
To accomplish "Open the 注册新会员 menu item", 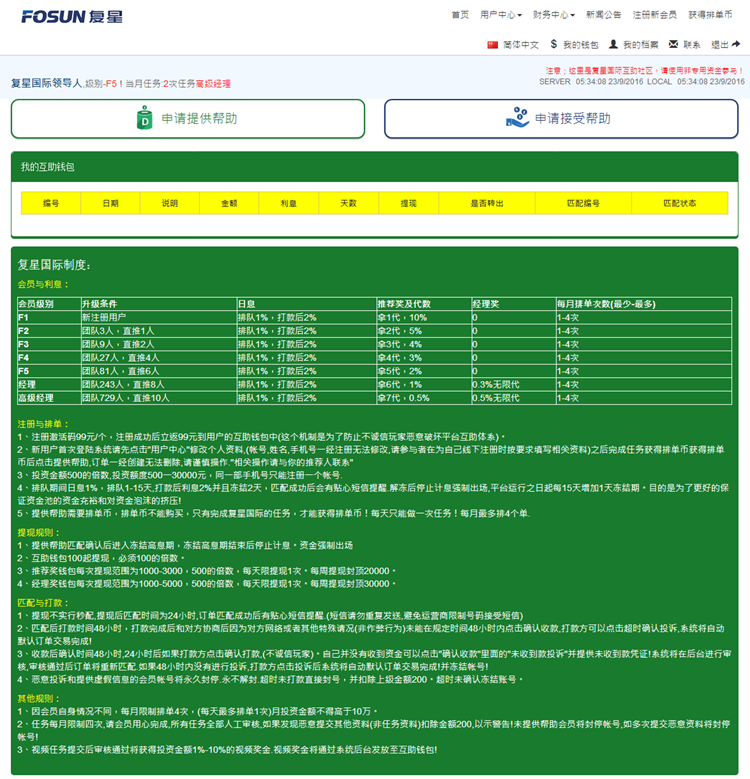I will pyautogui.click(x=655, y=15).
